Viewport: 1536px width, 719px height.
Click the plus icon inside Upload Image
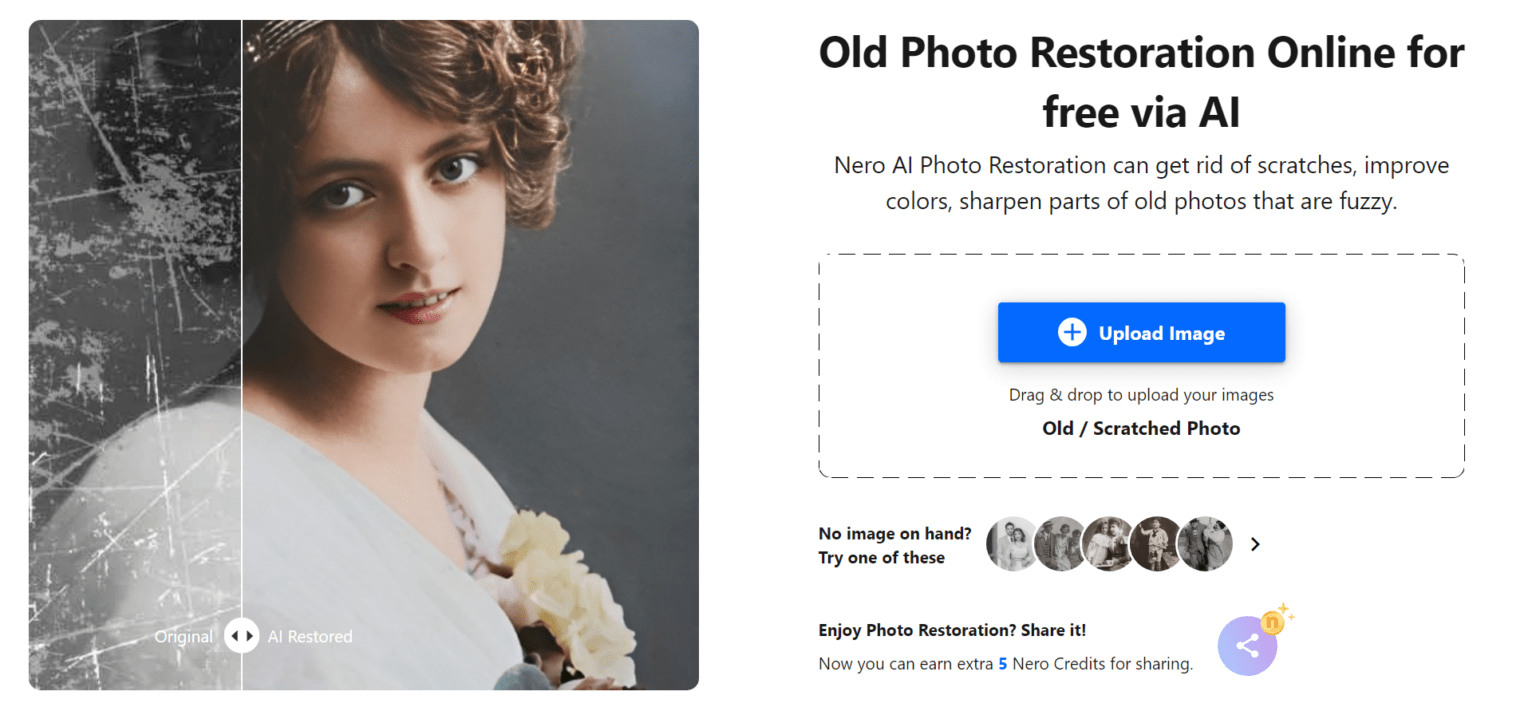pos(1072,332)
